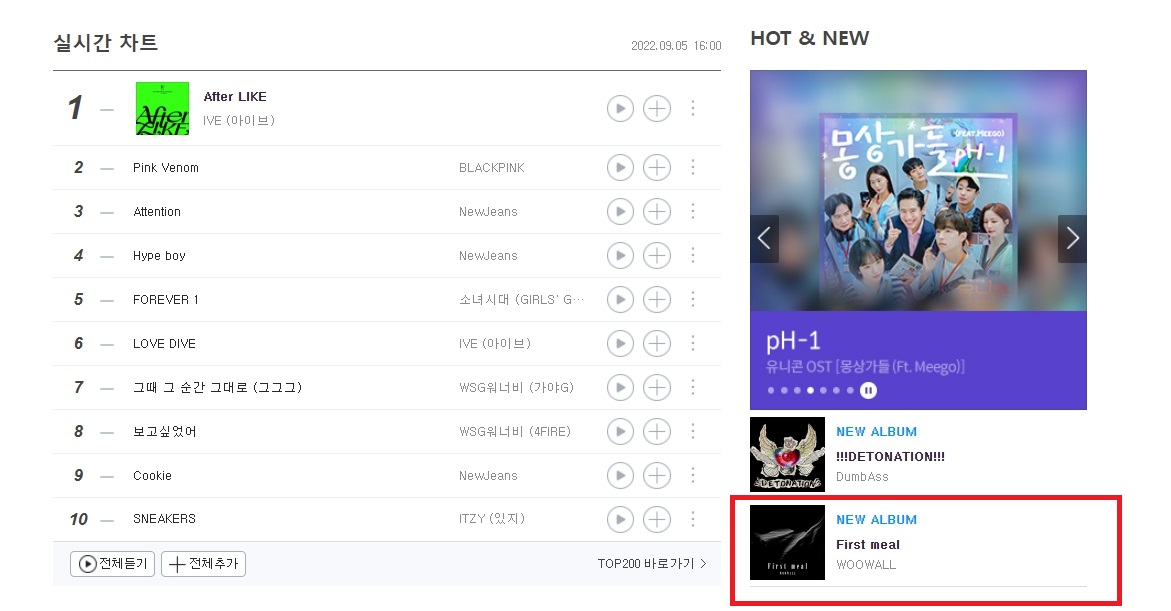The height and width of the screenshot is (611, 1171).
Task: Open more options for SNEAKERS
Action: pyautogui.click(x=693, y=518)
